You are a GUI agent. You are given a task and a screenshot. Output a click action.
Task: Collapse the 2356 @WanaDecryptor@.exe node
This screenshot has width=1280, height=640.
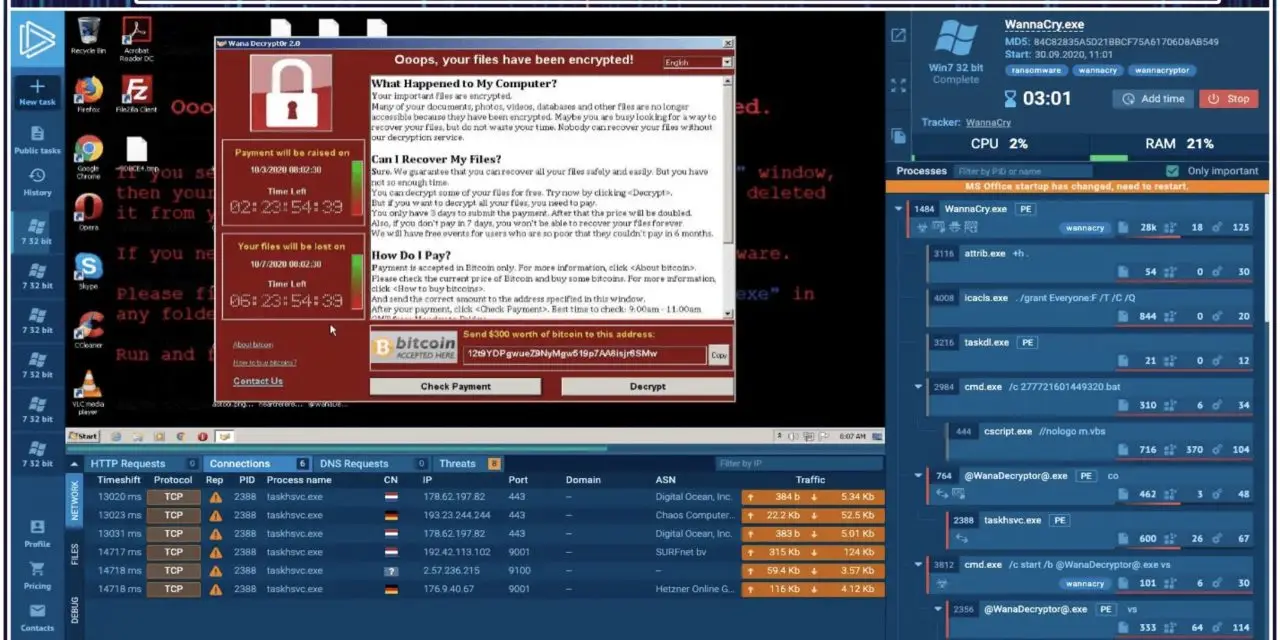click(x=938, y=609)
